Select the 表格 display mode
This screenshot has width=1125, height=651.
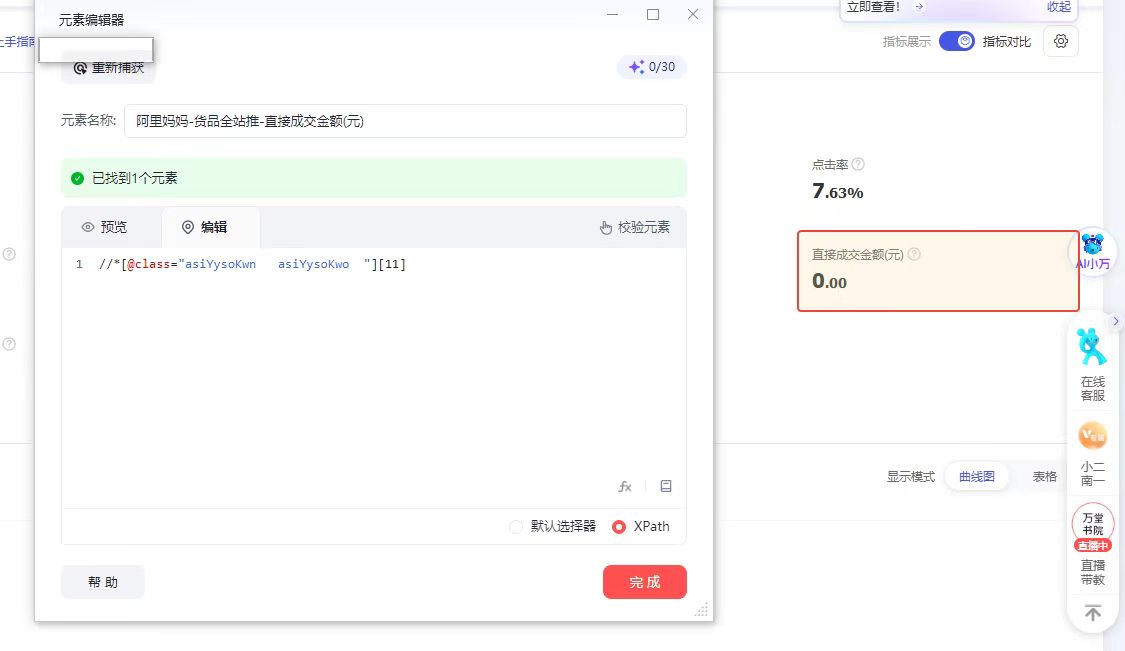(1044, 477)
